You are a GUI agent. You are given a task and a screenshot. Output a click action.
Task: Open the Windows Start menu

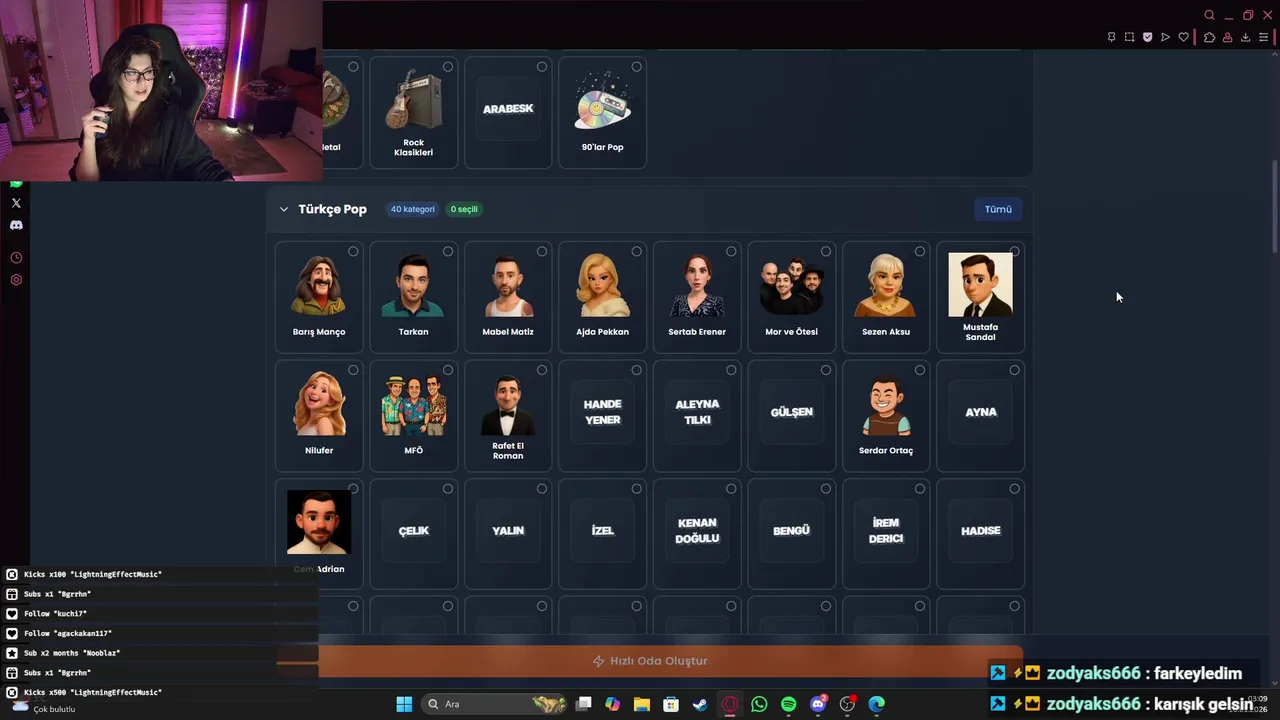(404, 704)
